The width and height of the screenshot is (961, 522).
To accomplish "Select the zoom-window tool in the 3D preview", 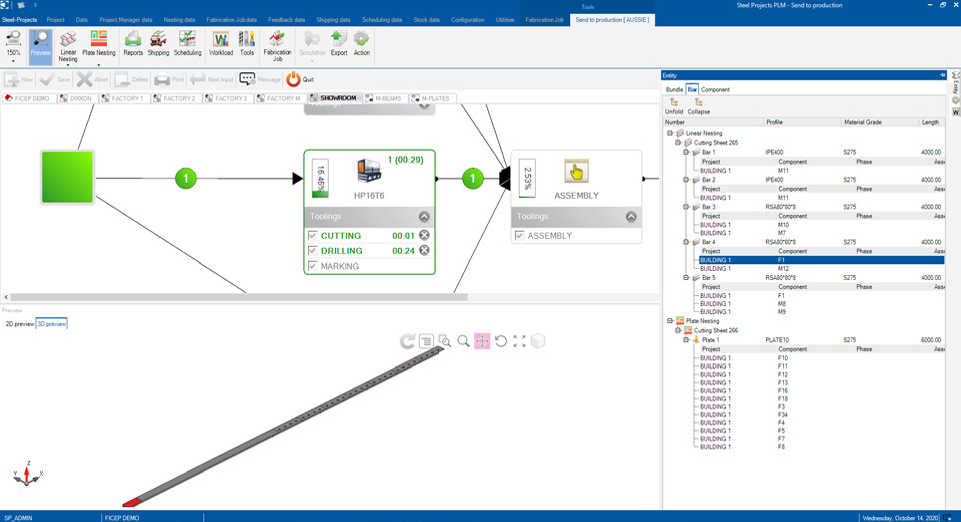I will click(x=445, y=341).
